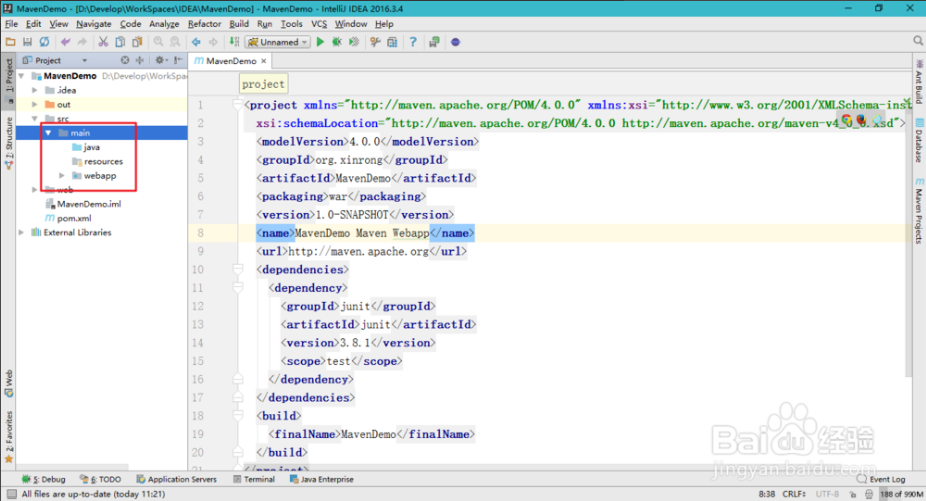Click the Scroll from Source target icon
The width and height of the screenshot is (926, 501).
click(x=125, y=60)
